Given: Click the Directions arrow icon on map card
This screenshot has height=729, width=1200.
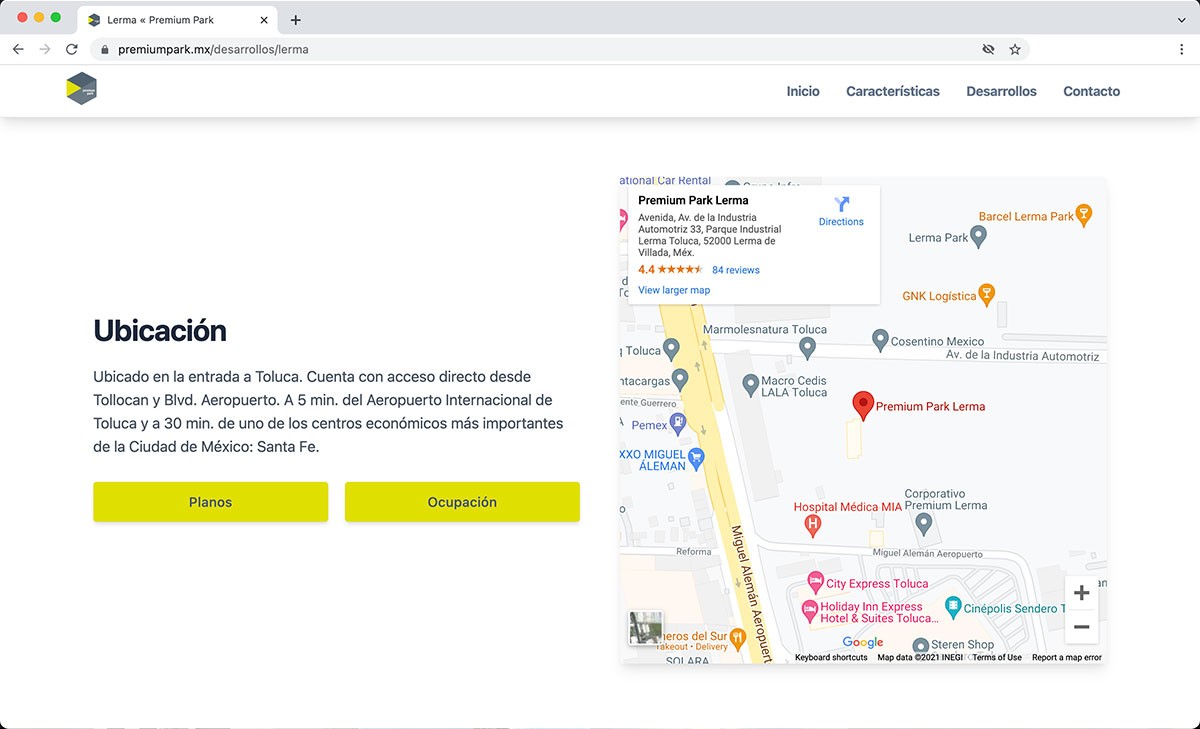Looking at the screenshot, I should click(841, 204).
